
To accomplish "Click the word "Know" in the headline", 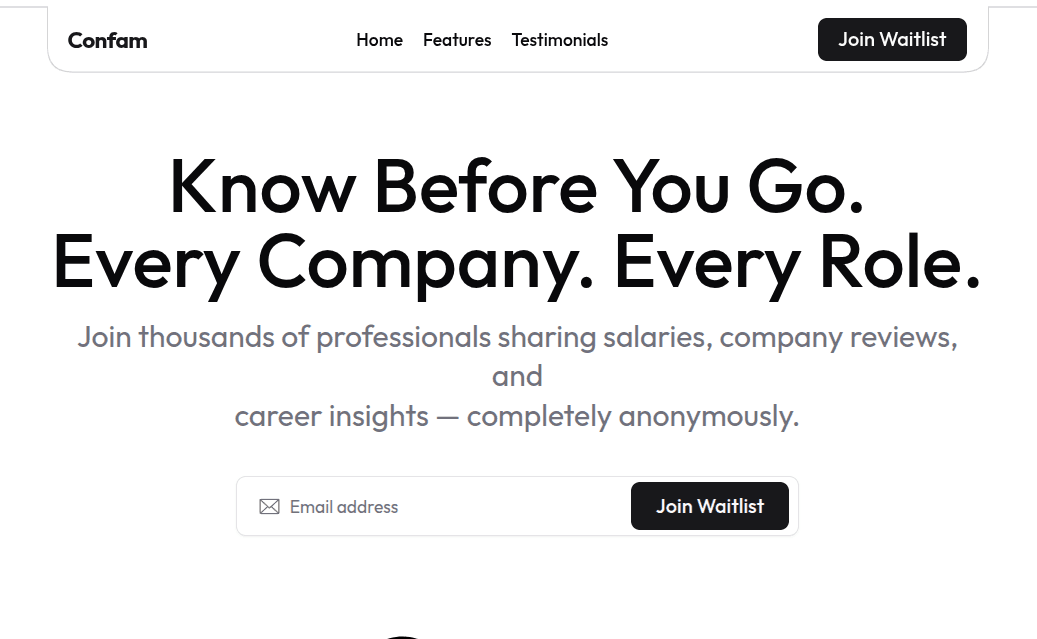I will click(262, 187).
